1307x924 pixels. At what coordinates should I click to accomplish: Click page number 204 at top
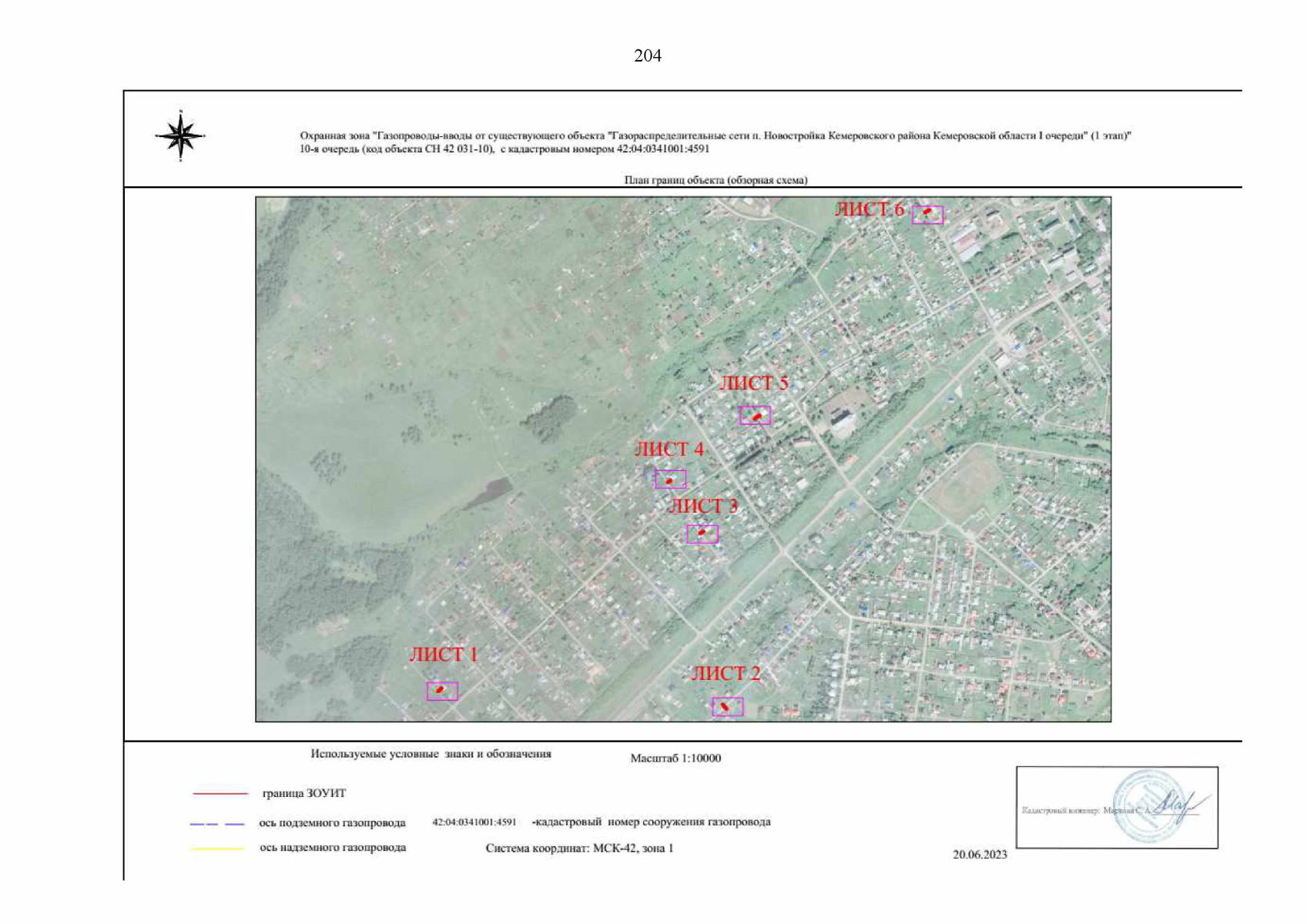(647, 55)
